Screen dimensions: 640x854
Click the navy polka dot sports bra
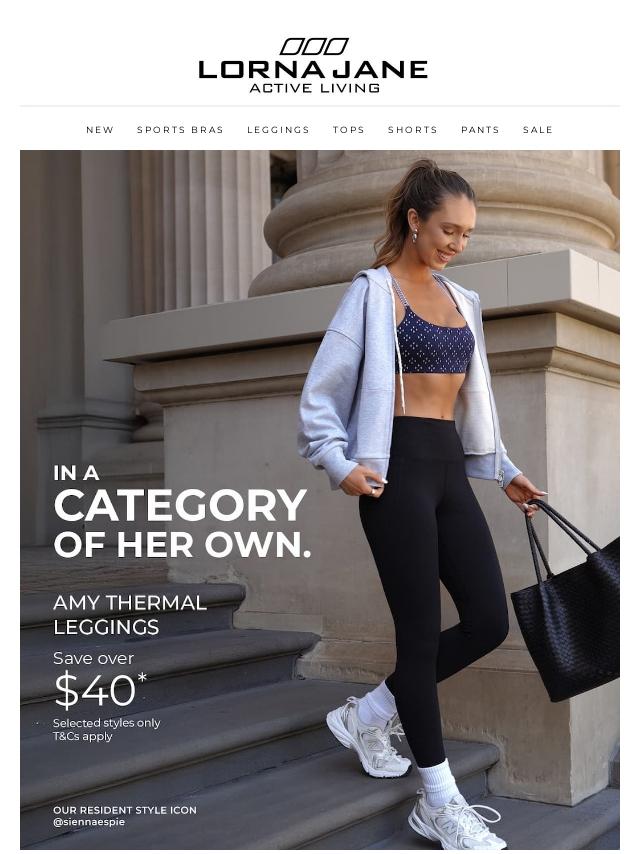click(434, 339)
